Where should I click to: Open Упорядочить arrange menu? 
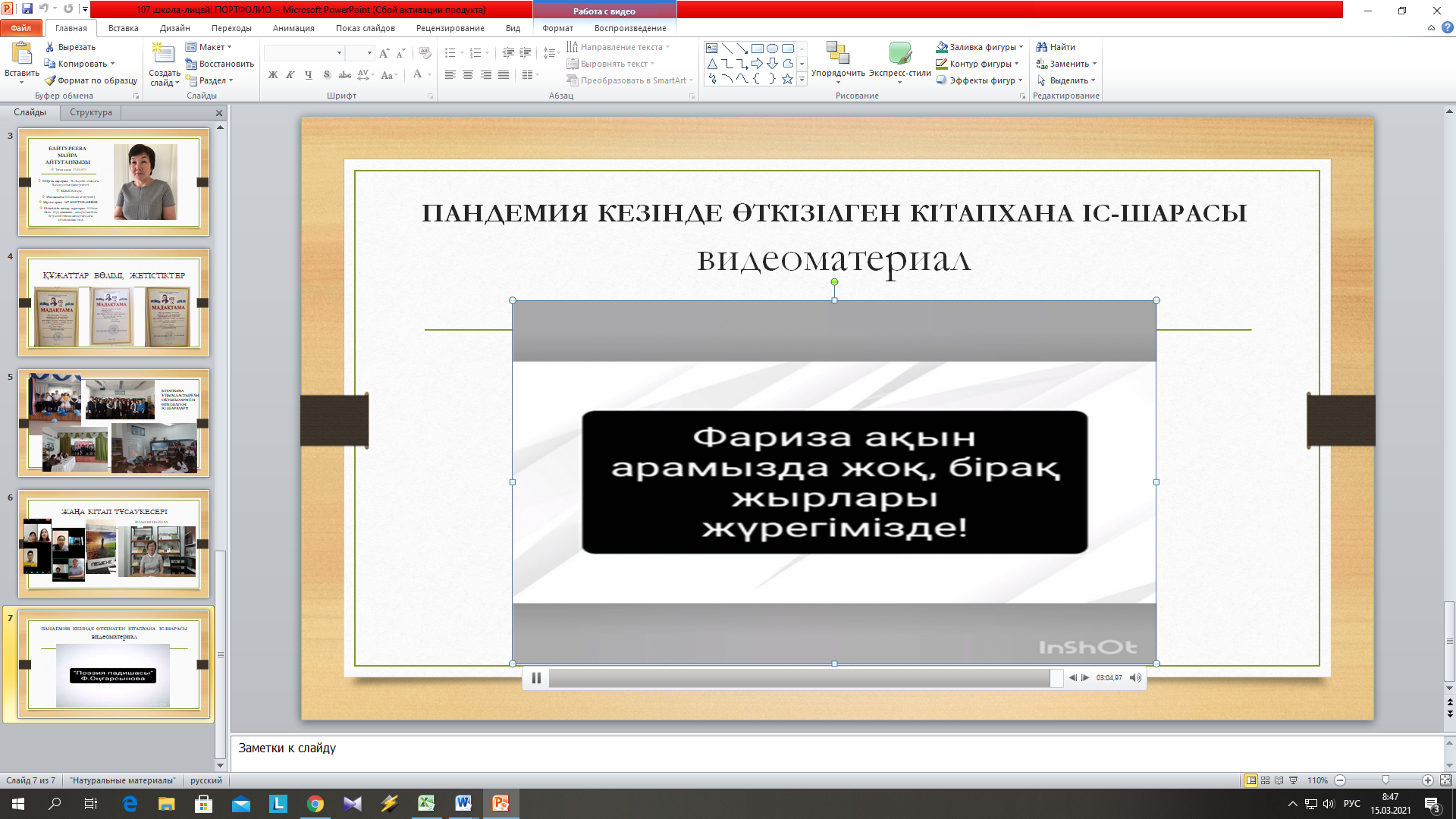[x=838, y=62]
